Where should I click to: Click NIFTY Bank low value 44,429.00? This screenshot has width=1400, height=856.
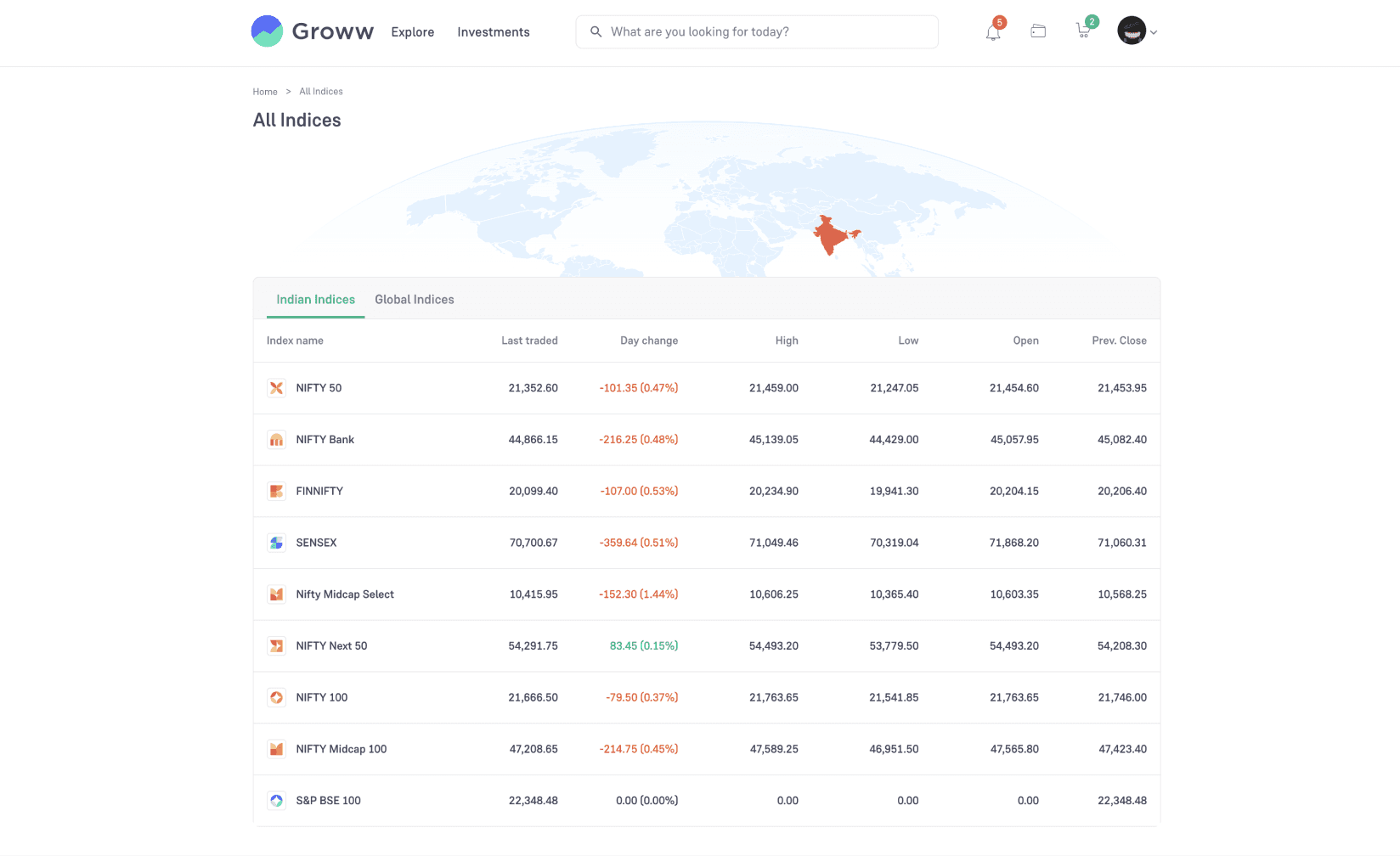point(894,440)
